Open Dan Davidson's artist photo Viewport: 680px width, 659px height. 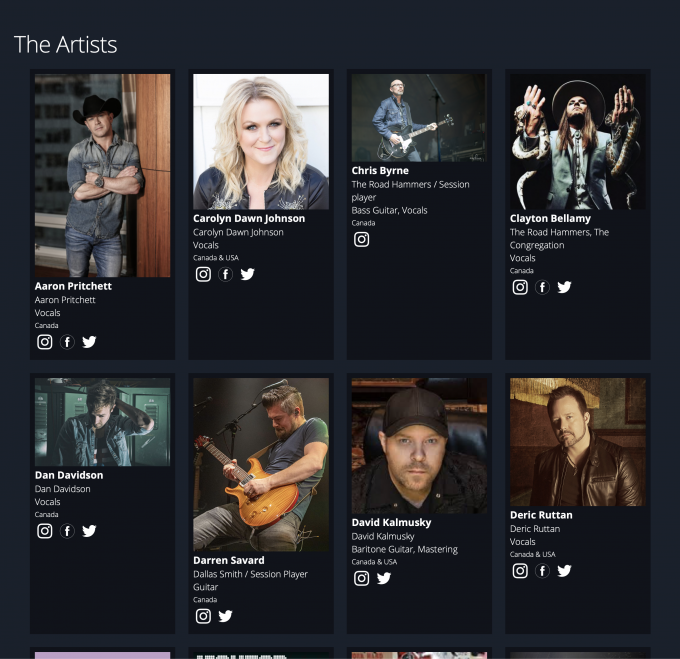click(102, 422)
